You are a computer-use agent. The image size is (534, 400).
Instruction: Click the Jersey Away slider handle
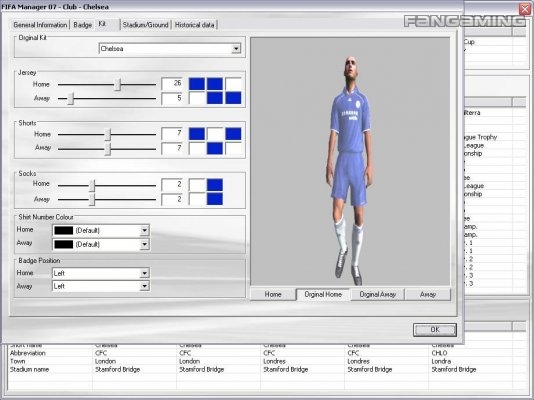point(70,99)
